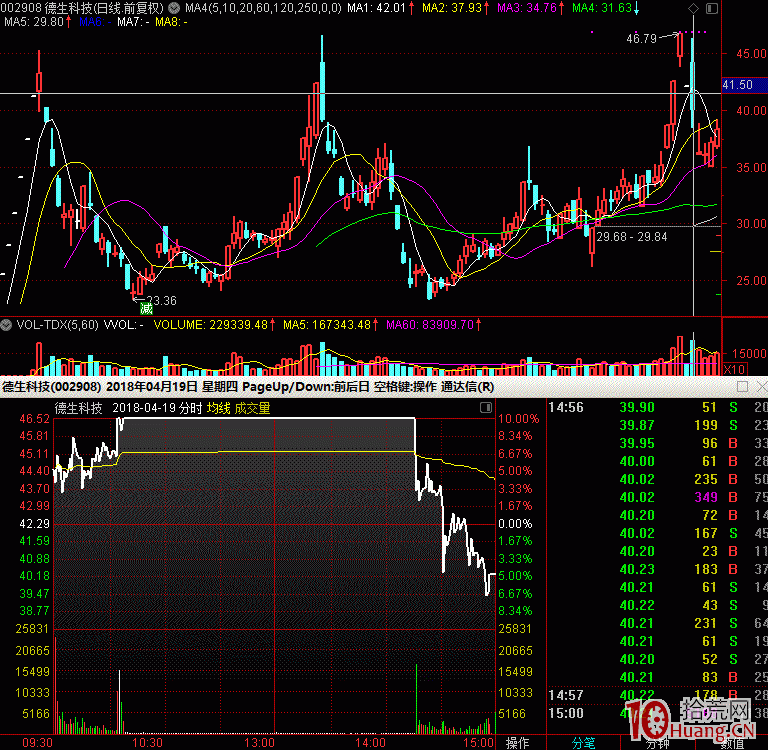
Task: Click the MA1: 42.01 value
Action: (x=377, y=8)
